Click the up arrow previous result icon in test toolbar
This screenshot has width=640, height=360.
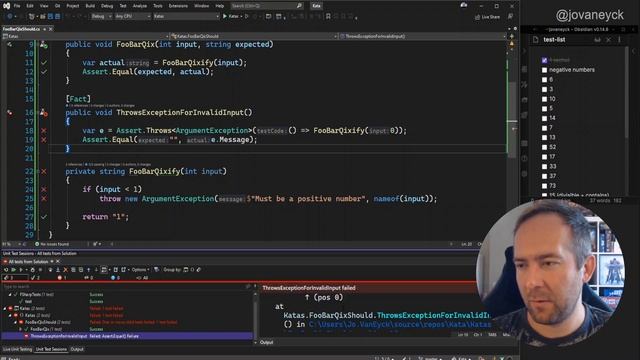pyautogui.click(x=89, y=270)
